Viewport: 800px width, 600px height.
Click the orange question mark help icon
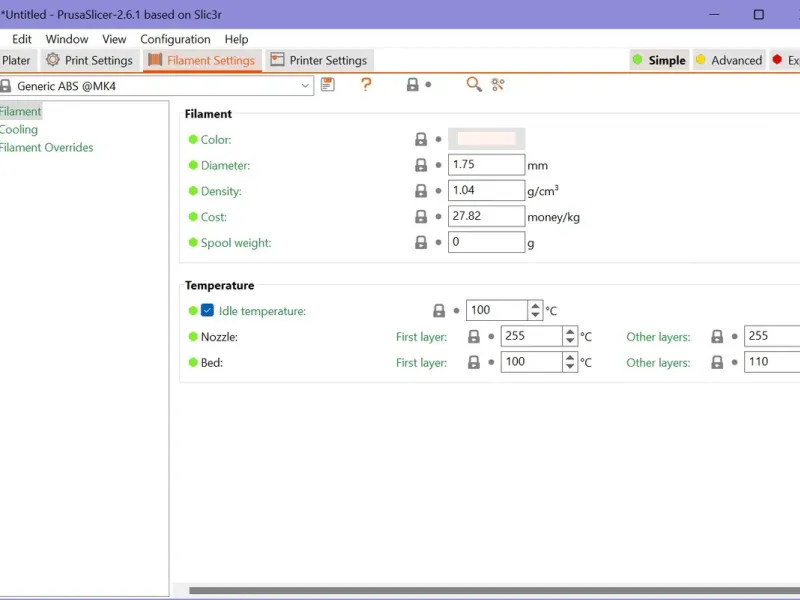[366, 85]
